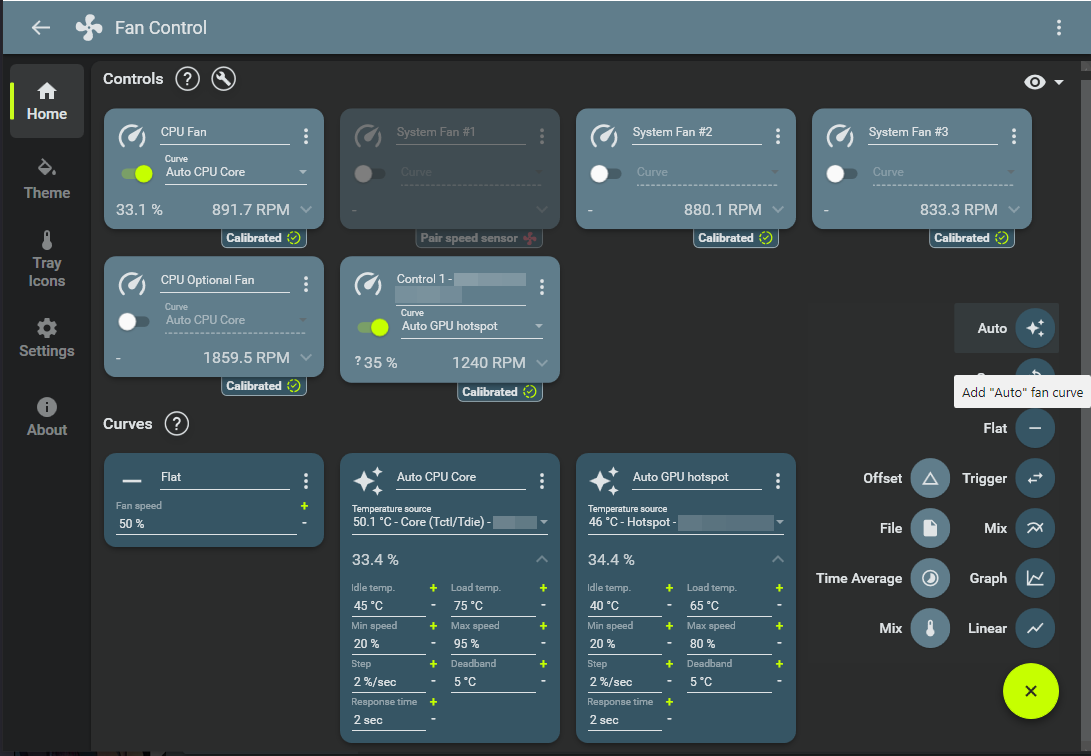
Task: Add a Time Average fan curve
Action: (x=930, y=579)
